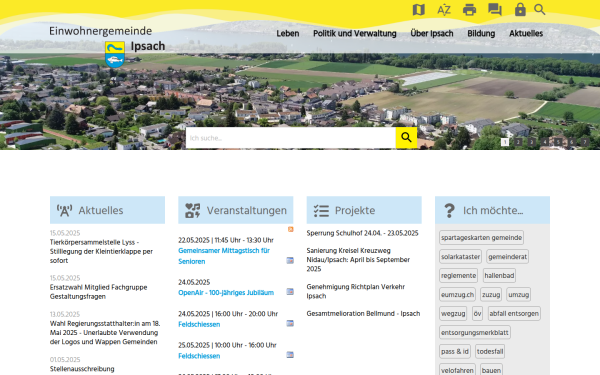Add Gemeinsamer Mittagstisch event to calendar icon
Screen dimensions: 600x375
(290, 261)
